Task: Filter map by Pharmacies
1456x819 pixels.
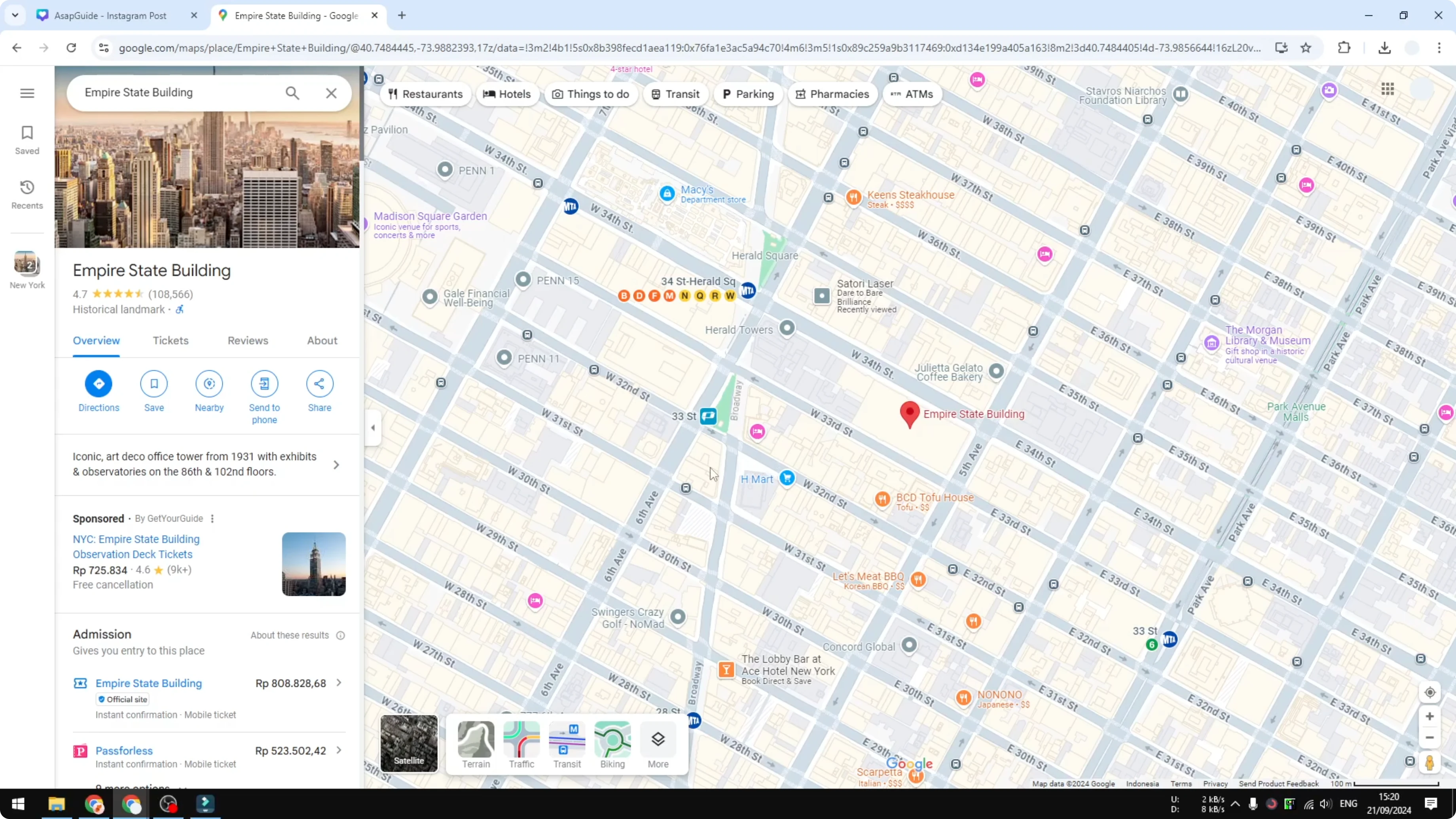Action: click(832, 95)
